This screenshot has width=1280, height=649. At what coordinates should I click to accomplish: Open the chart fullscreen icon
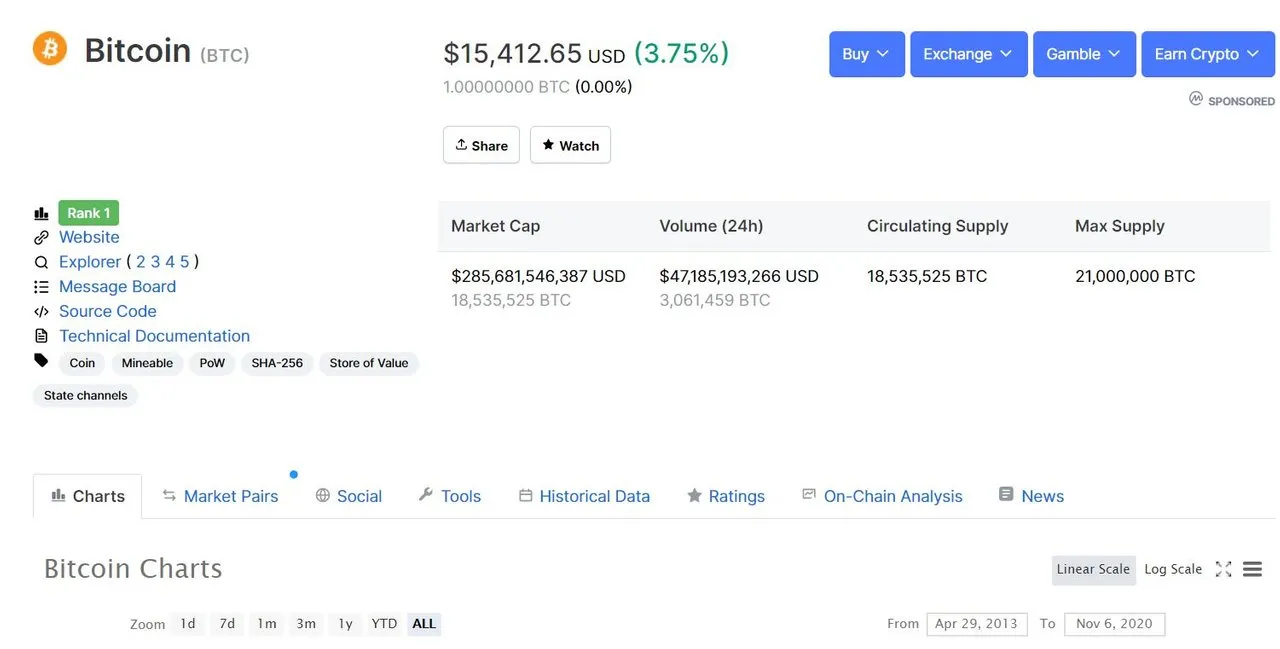[x=1223, y=569]
